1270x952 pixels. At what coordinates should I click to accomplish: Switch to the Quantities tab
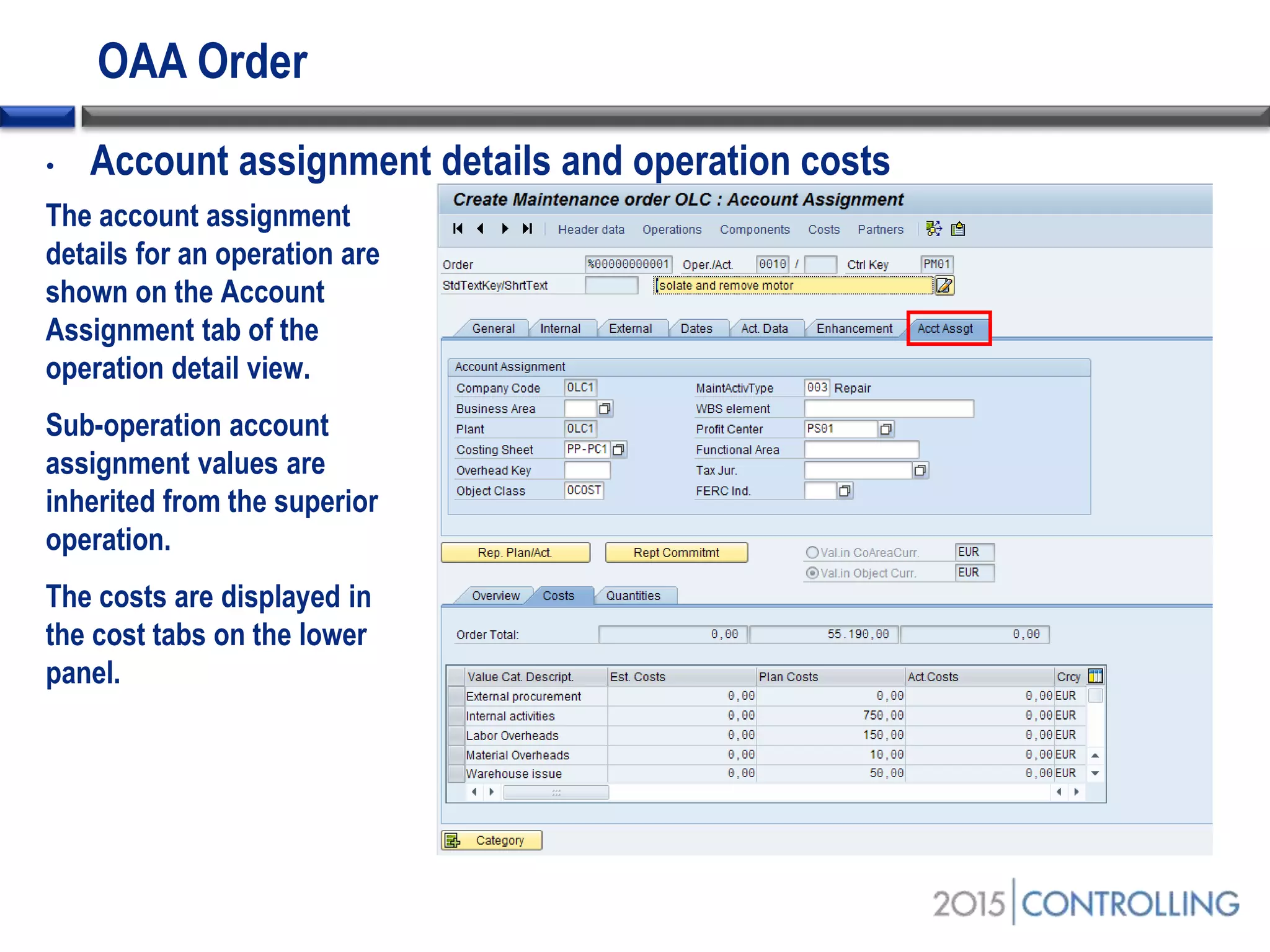coord(633,596)
